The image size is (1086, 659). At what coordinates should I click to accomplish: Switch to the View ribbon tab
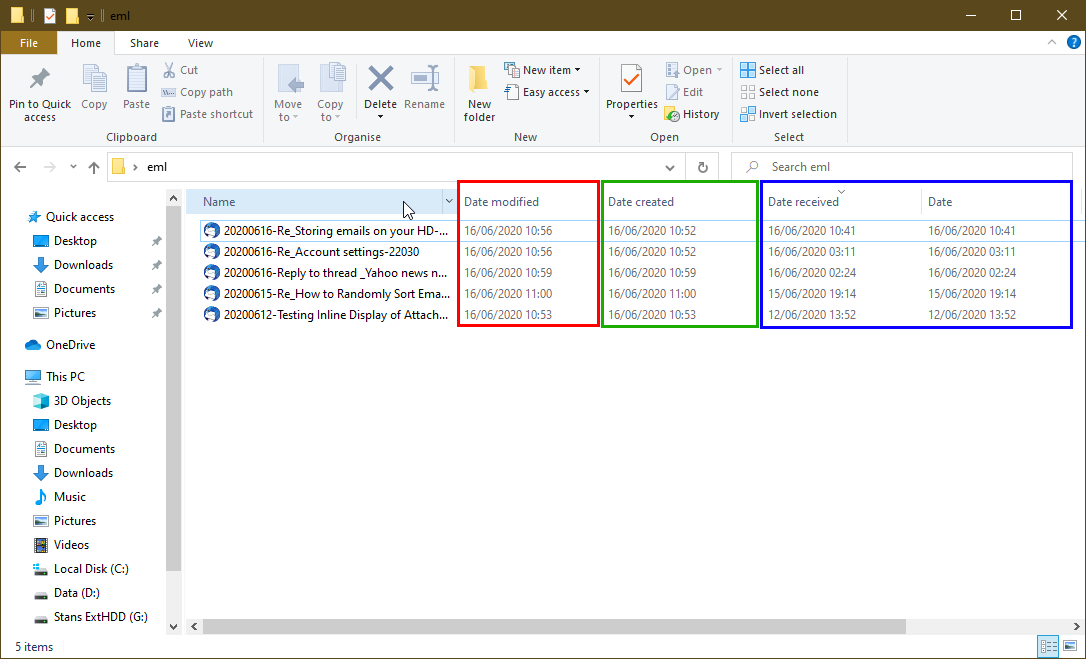(200, 43)
